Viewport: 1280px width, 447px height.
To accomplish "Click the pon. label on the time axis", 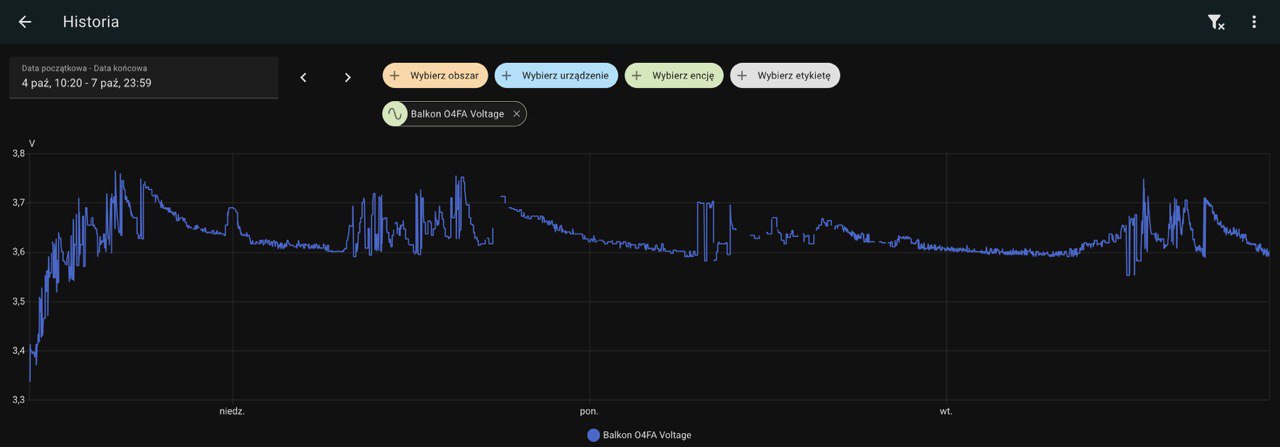I will (589, 411).
